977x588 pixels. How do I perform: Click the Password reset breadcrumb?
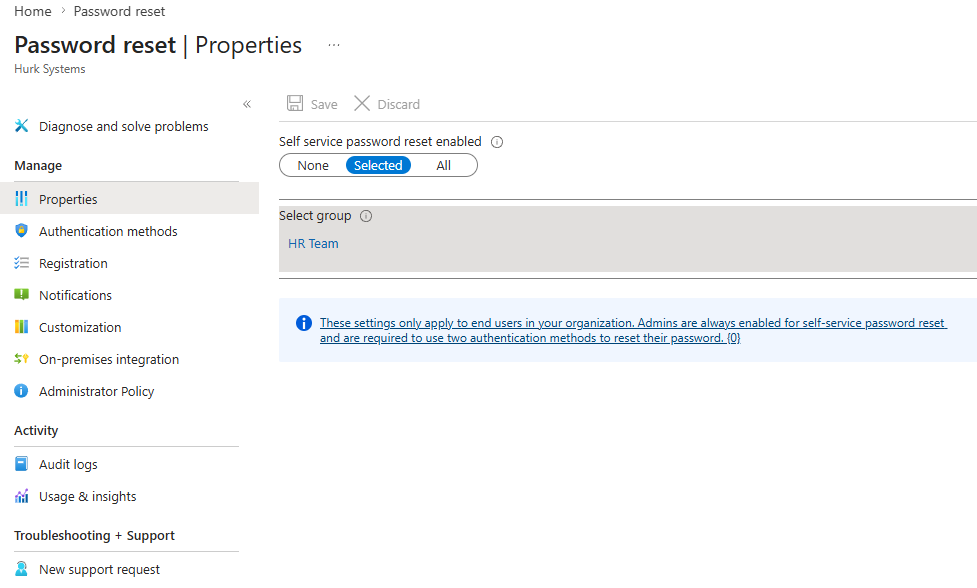coord(119,11)
